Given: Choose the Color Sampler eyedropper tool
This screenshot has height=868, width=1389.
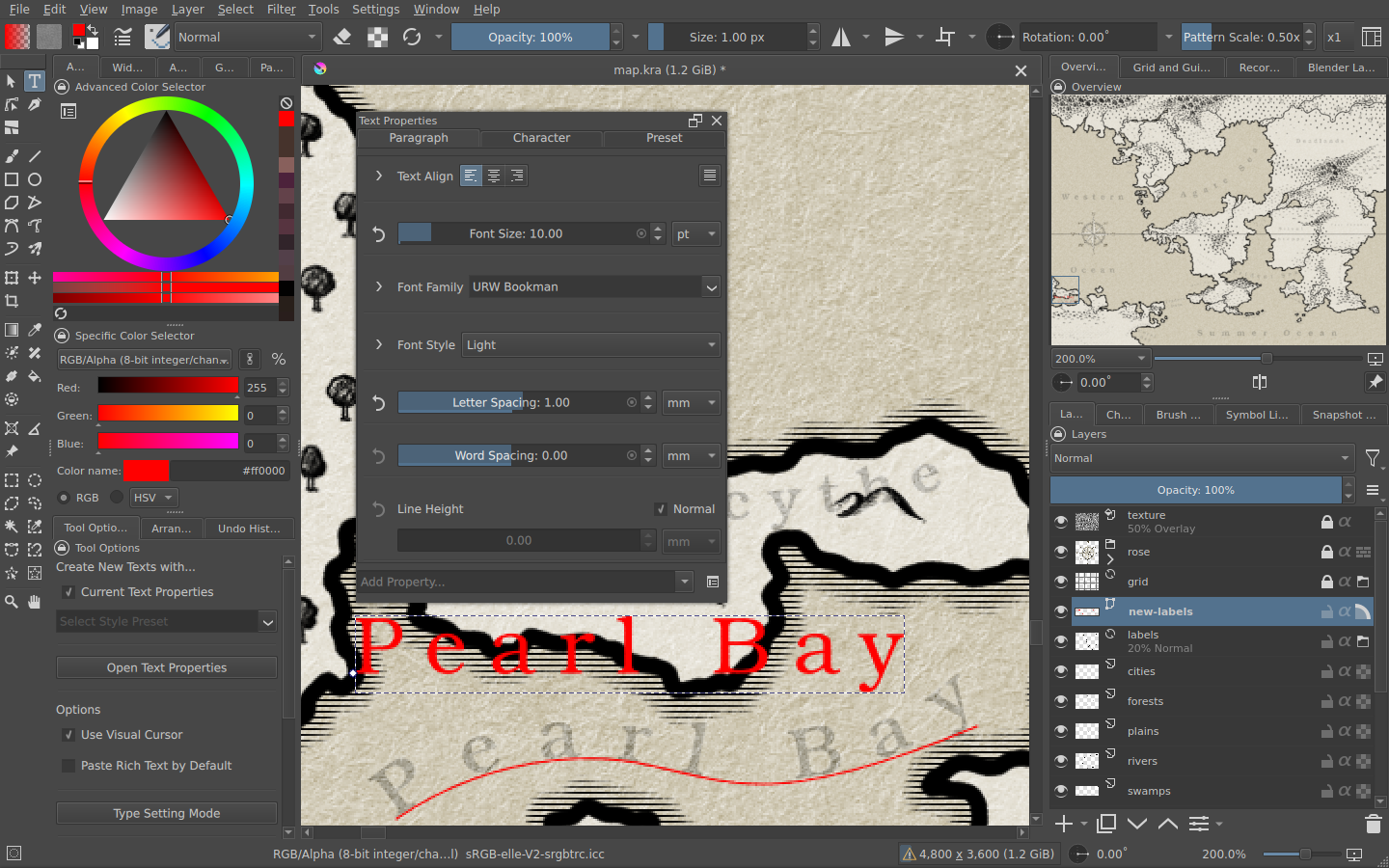Looking at the screenshot, I should 35,330.
